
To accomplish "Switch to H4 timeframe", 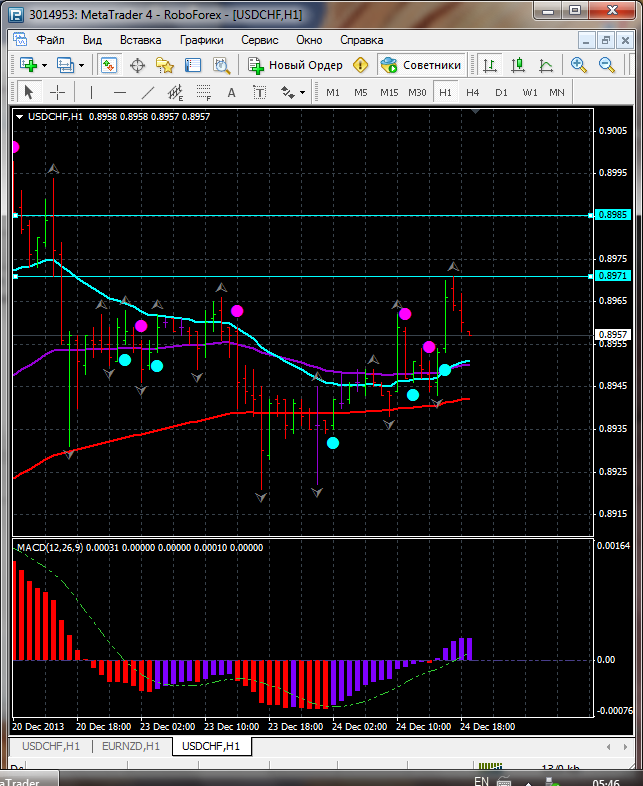I will 473,93.
